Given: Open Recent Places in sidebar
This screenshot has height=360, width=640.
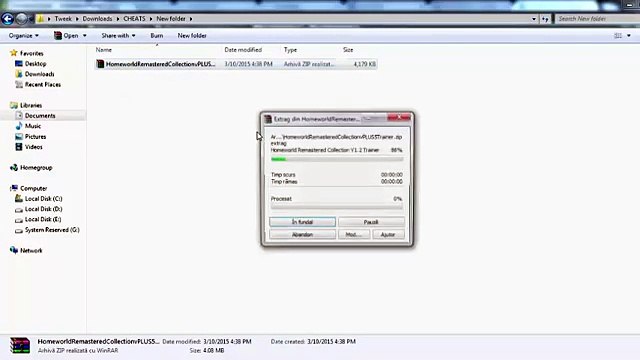Looking at the screenshot, I should (42, 84).
